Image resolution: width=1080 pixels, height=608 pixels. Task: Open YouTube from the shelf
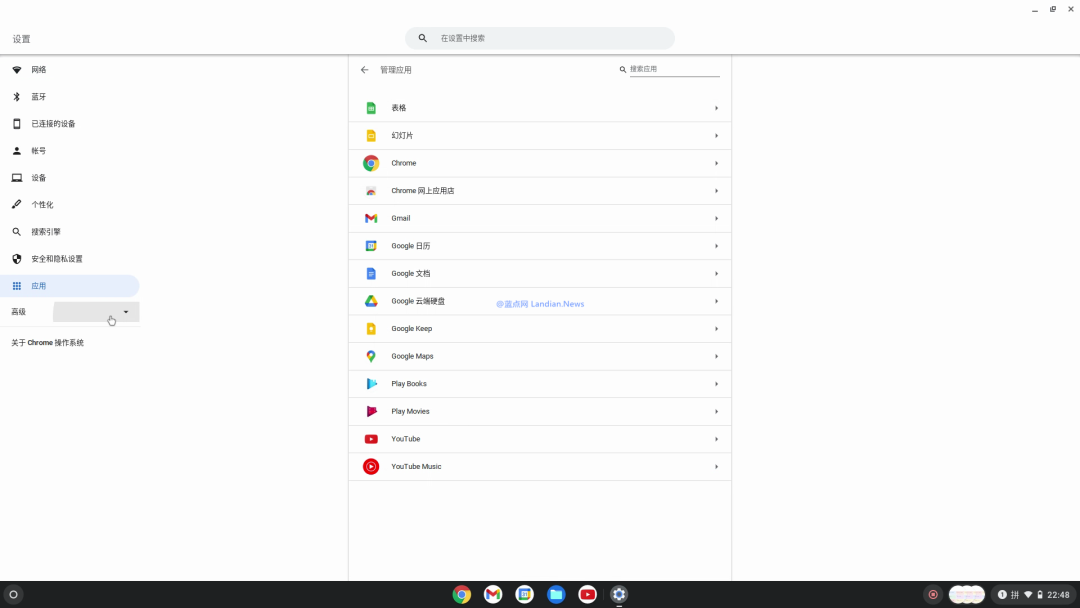[x=587, y=594]
